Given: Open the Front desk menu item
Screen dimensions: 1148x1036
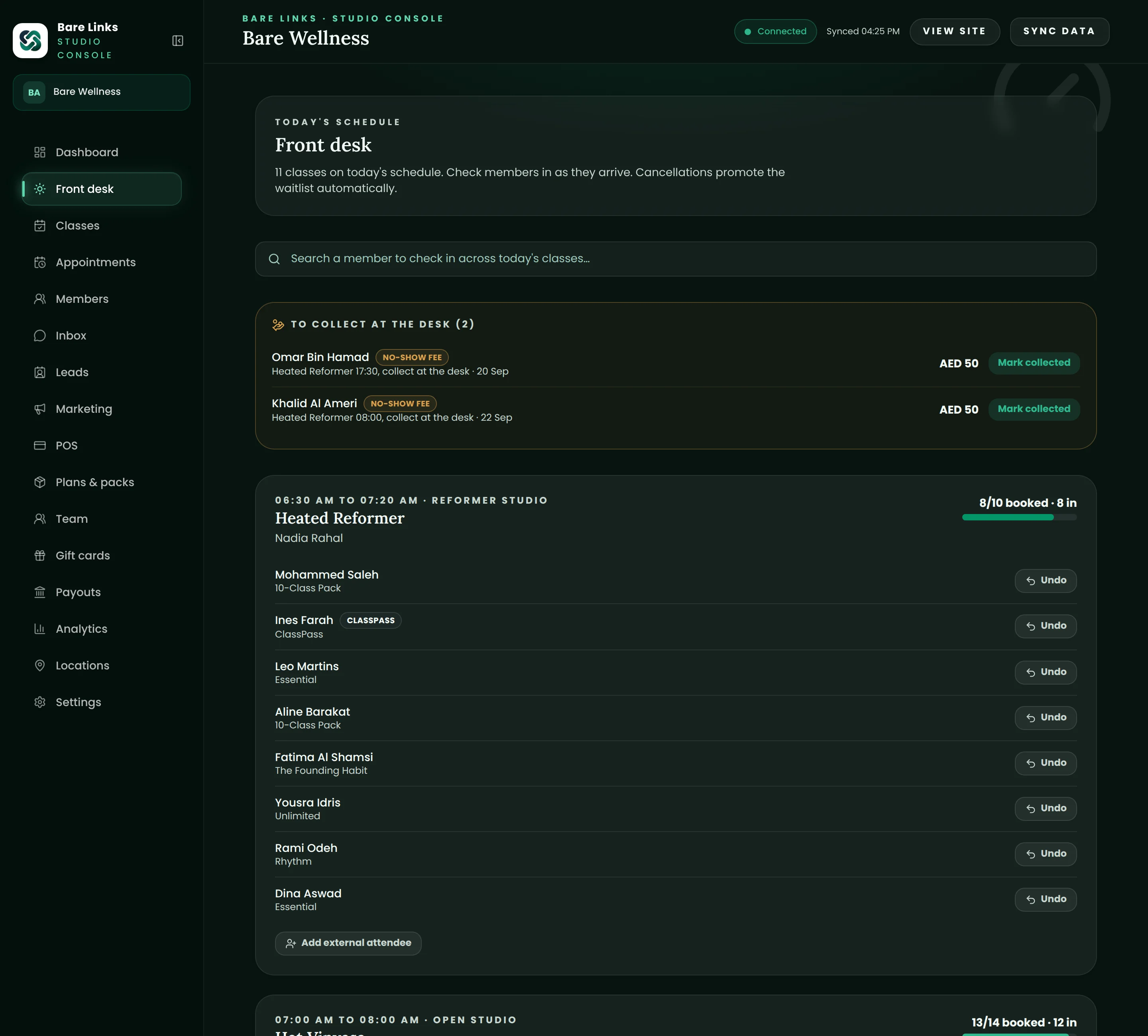Looking at the screenshot, I should (101, 189).
